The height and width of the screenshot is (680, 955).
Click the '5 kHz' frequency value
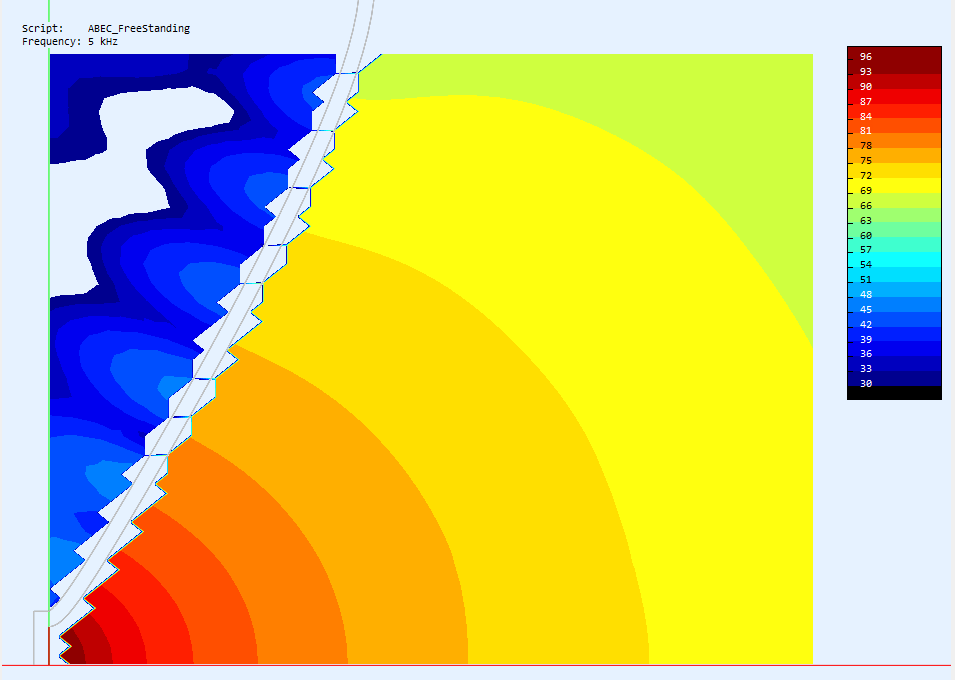tap(103, 41)
